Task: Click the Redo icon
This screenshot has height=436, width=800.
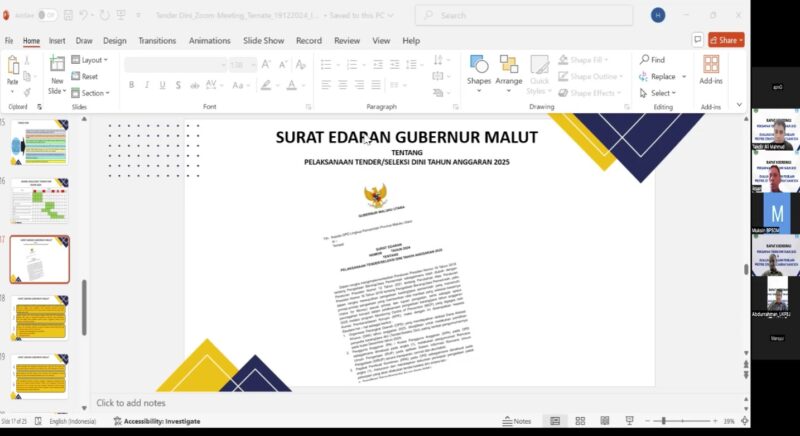Action: tap(105, 15)
